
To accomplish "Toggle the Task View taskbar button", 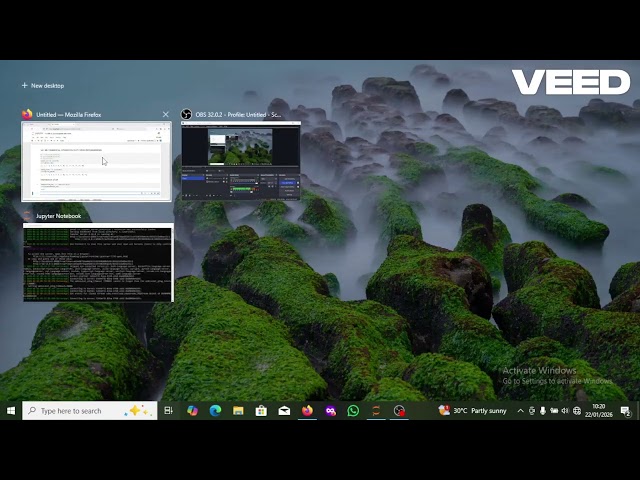I will (x=169, y=411).
